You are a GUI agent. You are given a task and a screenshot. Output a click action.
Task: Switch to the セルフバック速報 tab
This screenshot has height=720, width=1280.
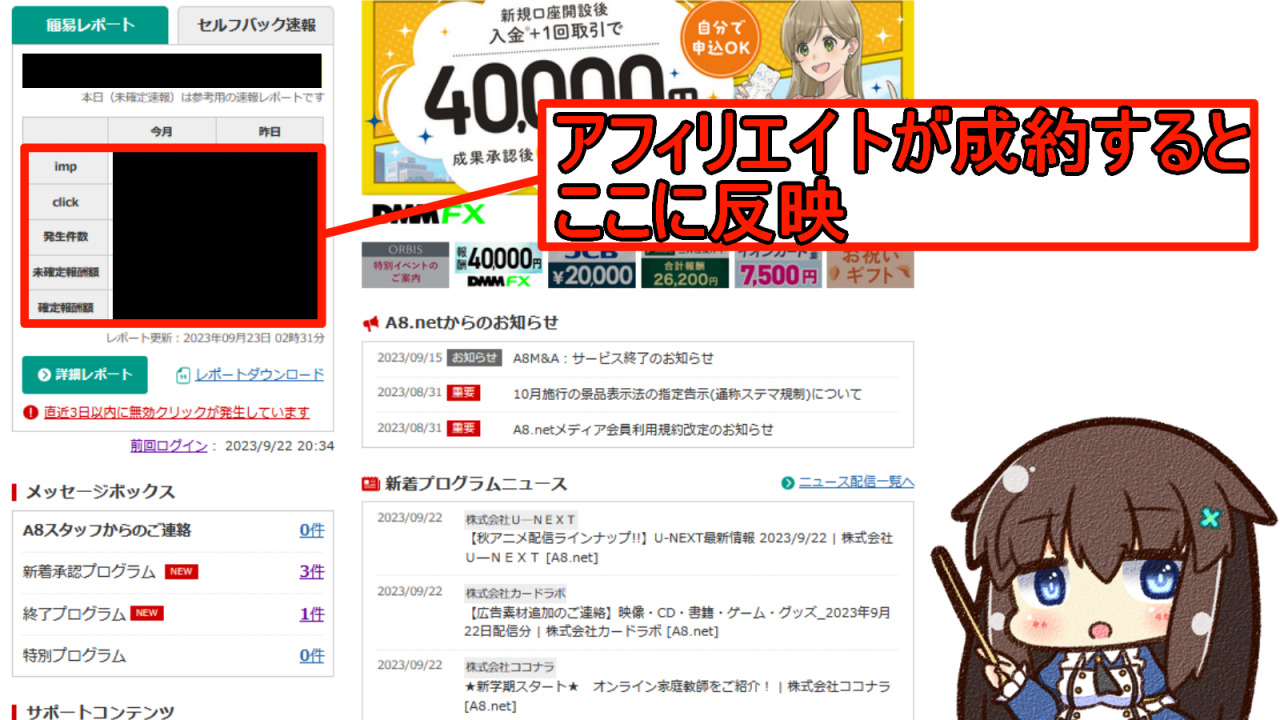click(x=256, y=25)
